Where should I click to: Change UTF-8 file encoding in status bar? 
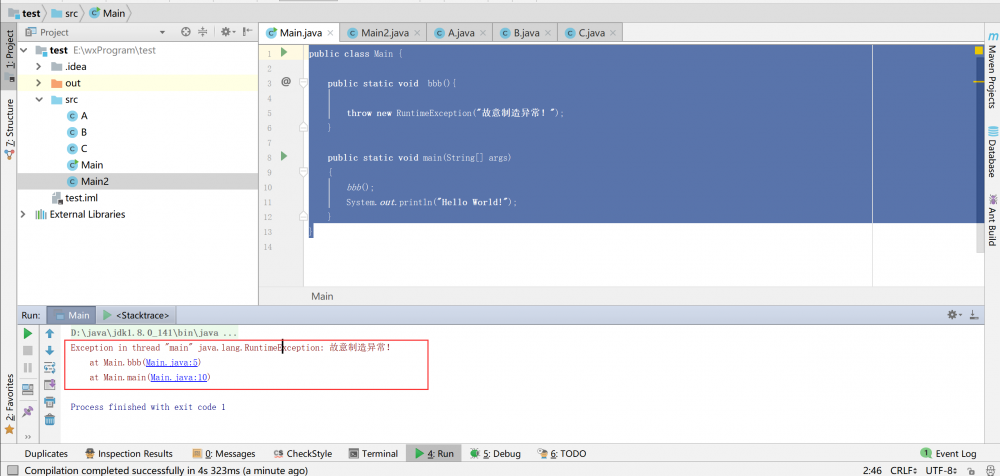pyautogui.click(x=941, y=471)
